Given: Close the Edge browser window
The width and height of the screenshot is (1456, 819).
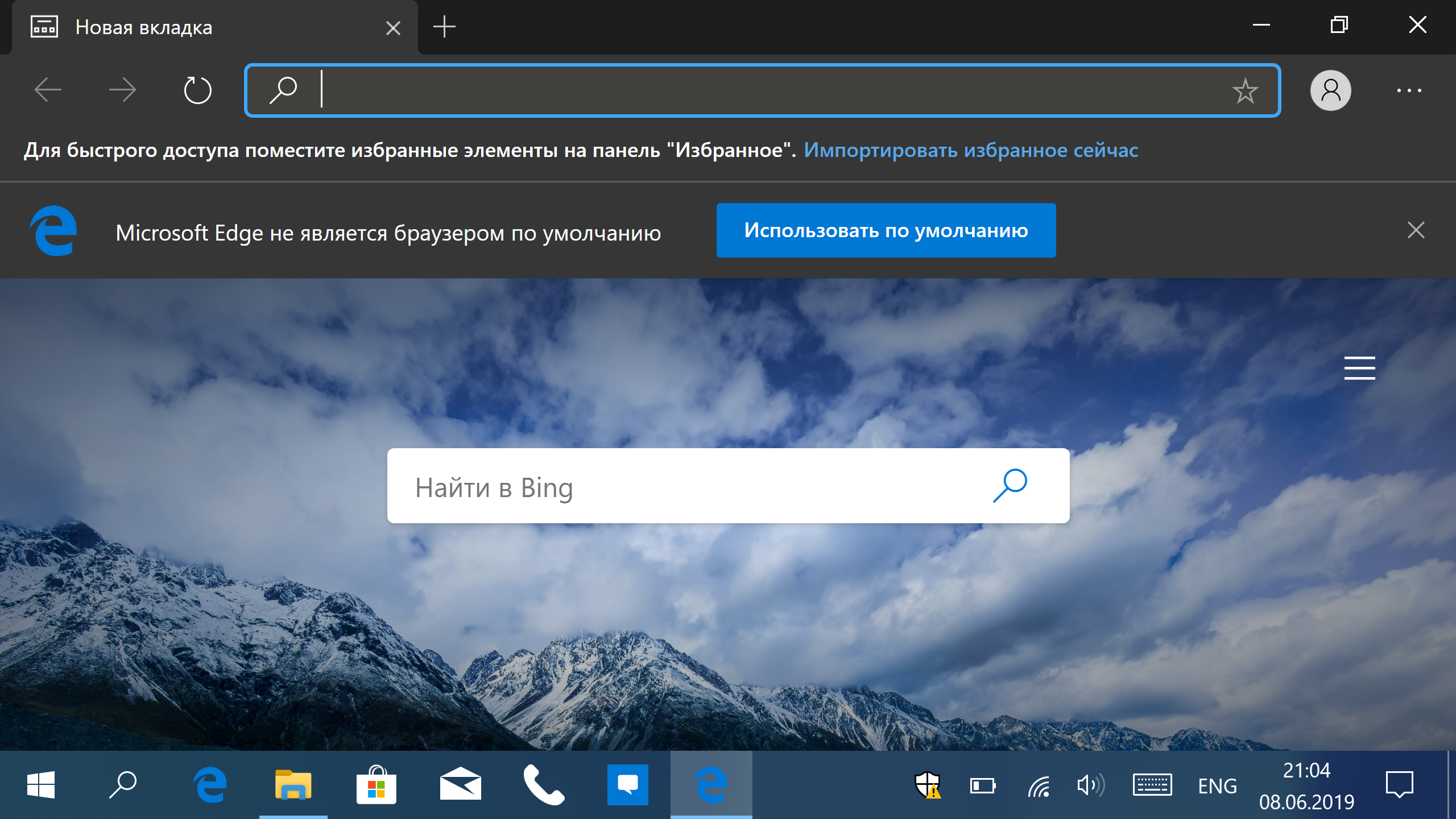Looking at the screenshot, I should click(1418, 24).
